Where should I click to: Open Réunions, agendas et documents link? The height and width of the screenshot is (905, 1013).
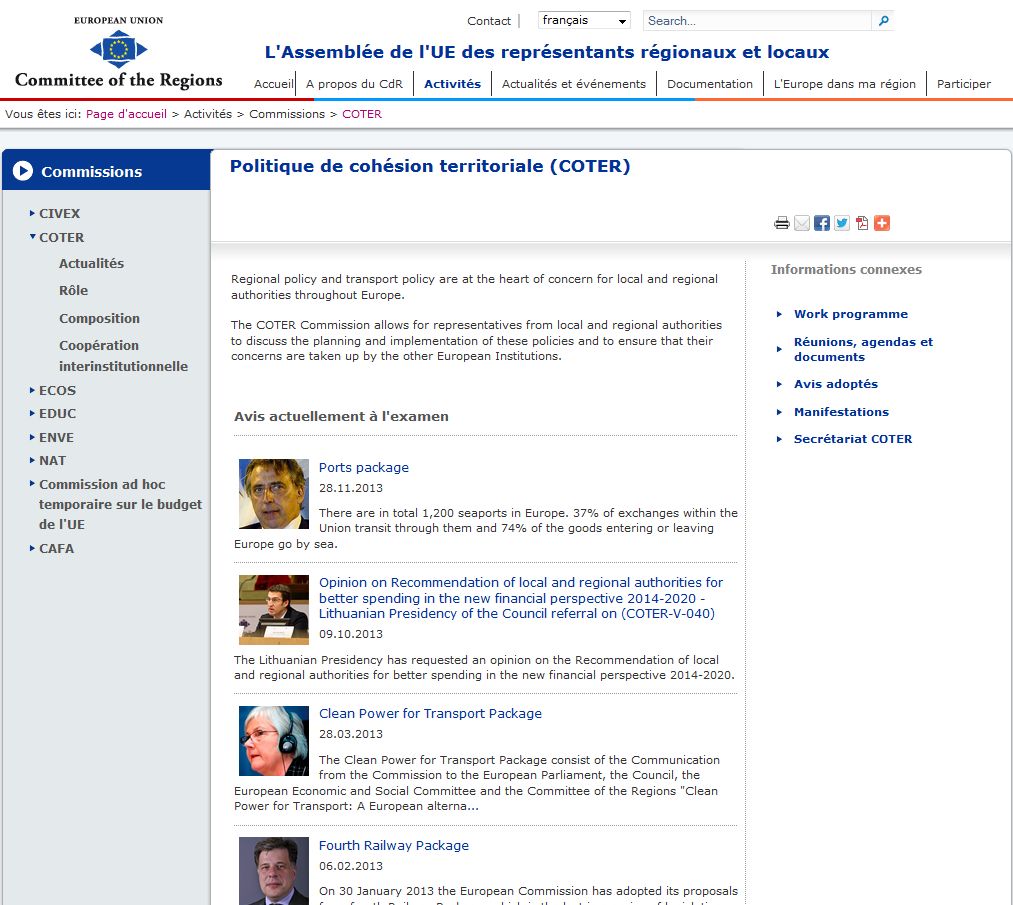pyautogui.click(x=863, y=349)
